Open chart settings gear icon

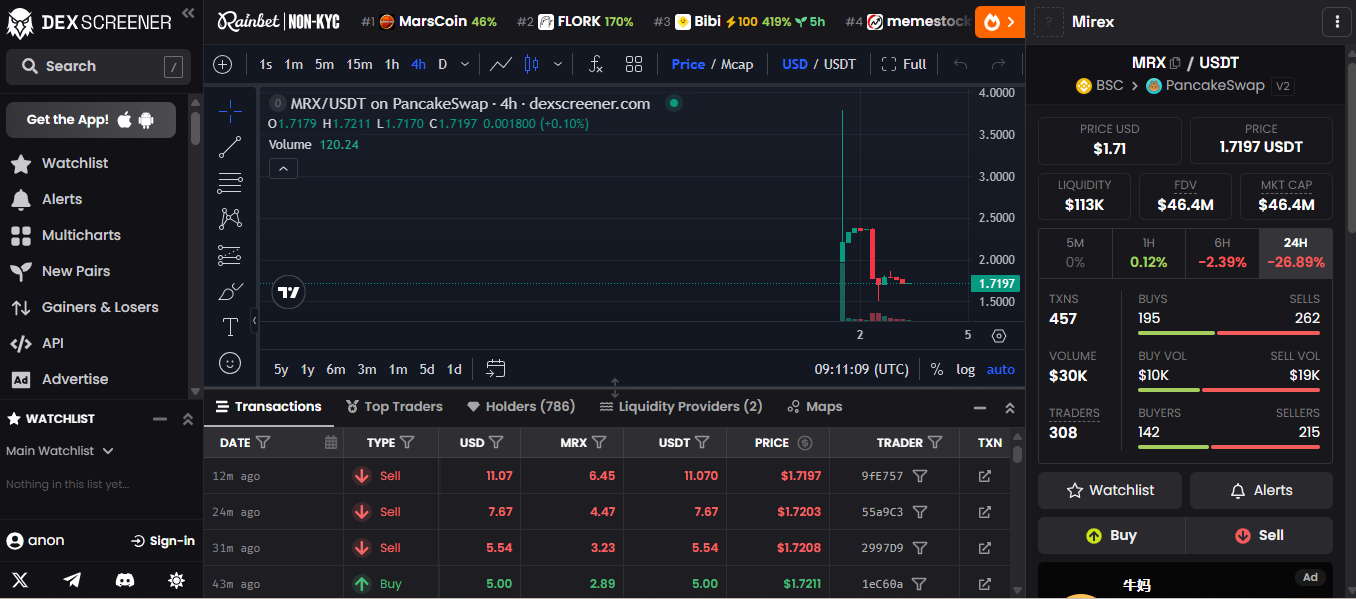click(x=999, y=336)
